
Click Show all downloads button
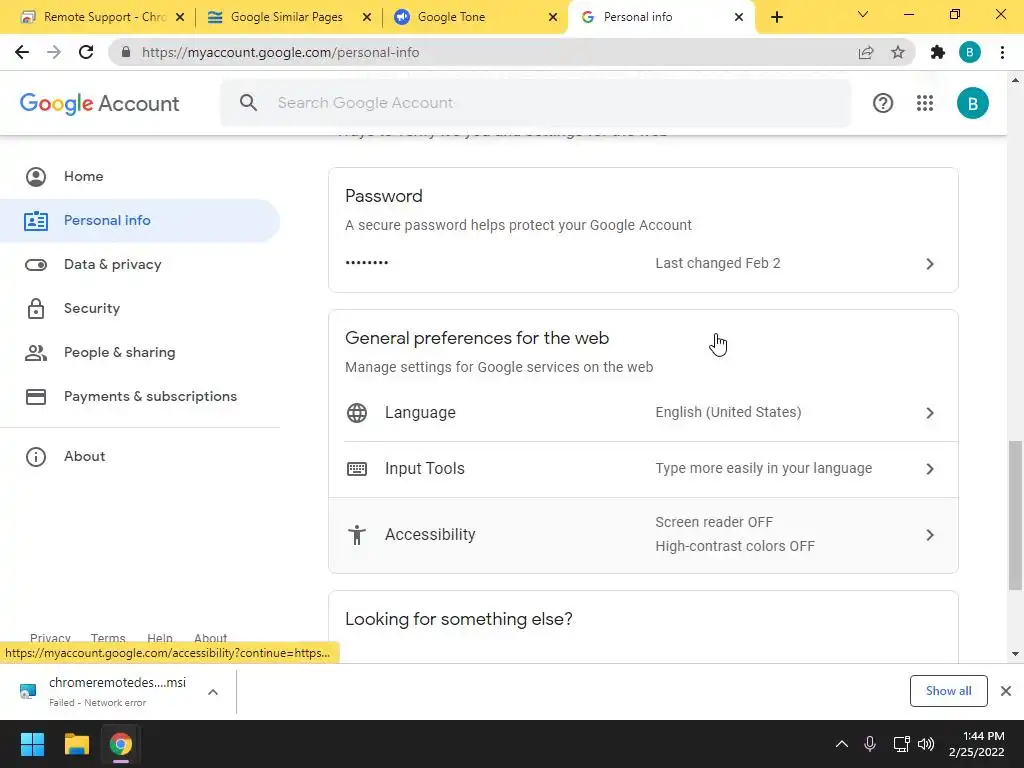click(x=948, y=691)
